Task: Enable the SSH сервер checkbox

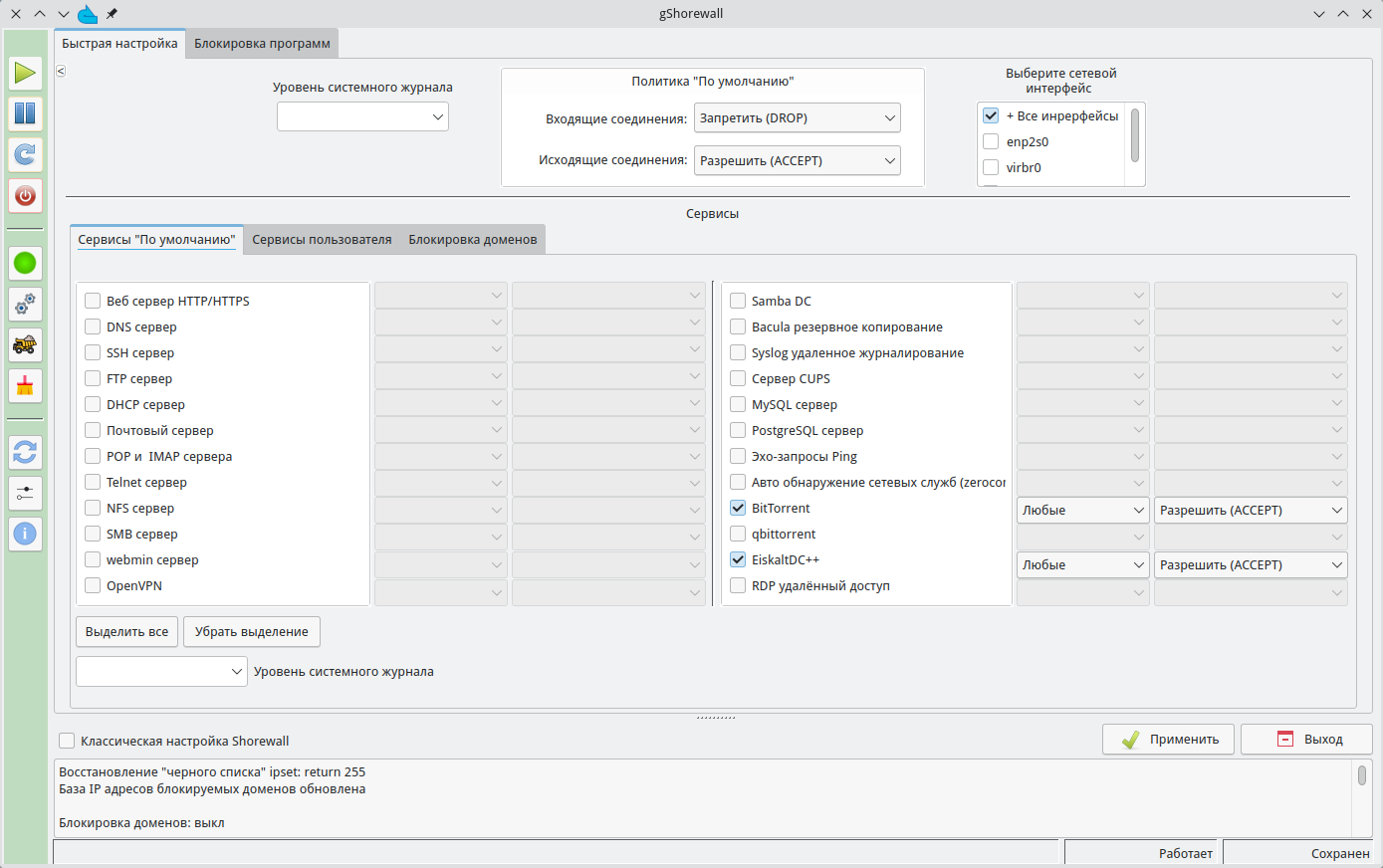Action: pos(93,352)
